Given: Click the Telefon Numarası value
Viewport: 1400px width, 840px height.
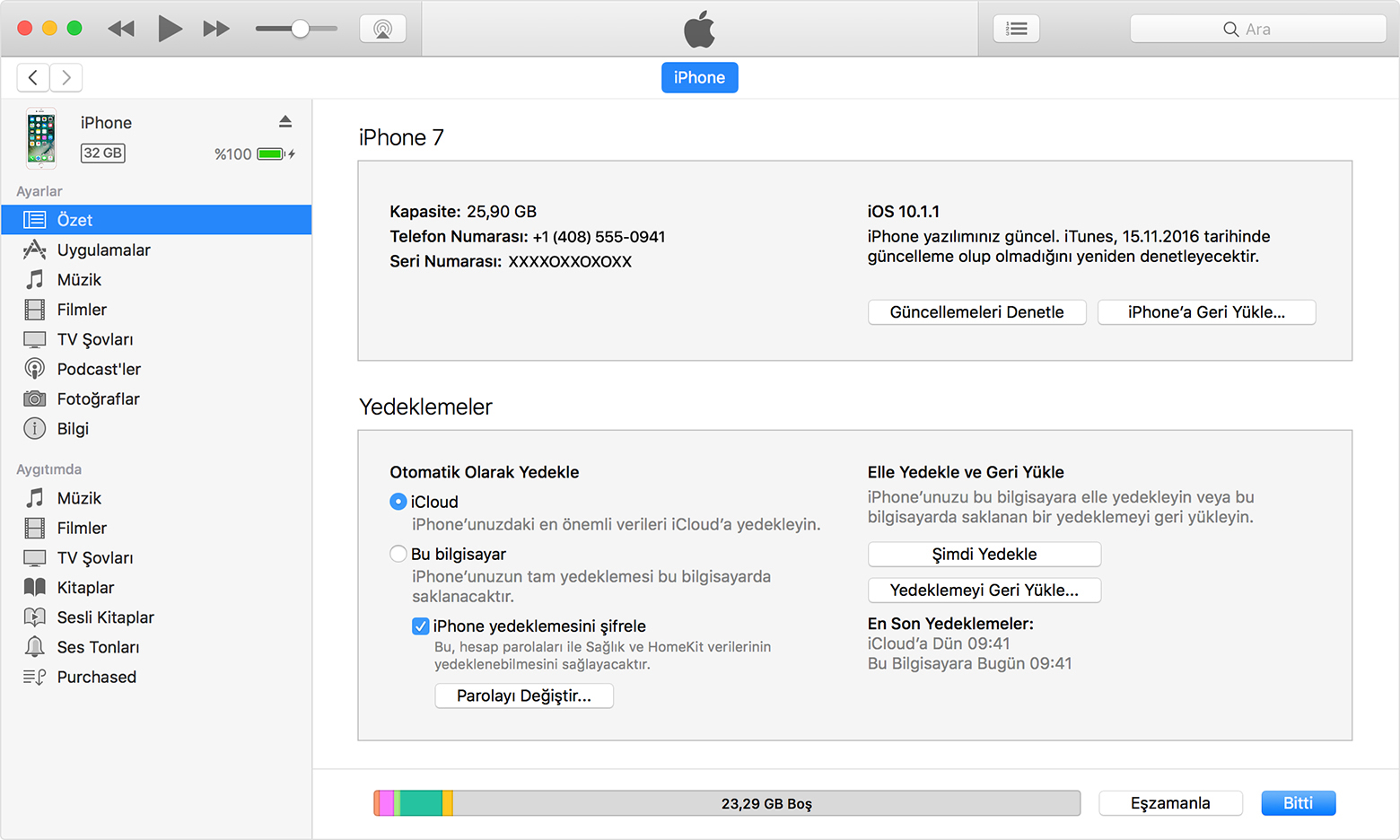Looking at the screenshot, I should click(x=599, y=237).
